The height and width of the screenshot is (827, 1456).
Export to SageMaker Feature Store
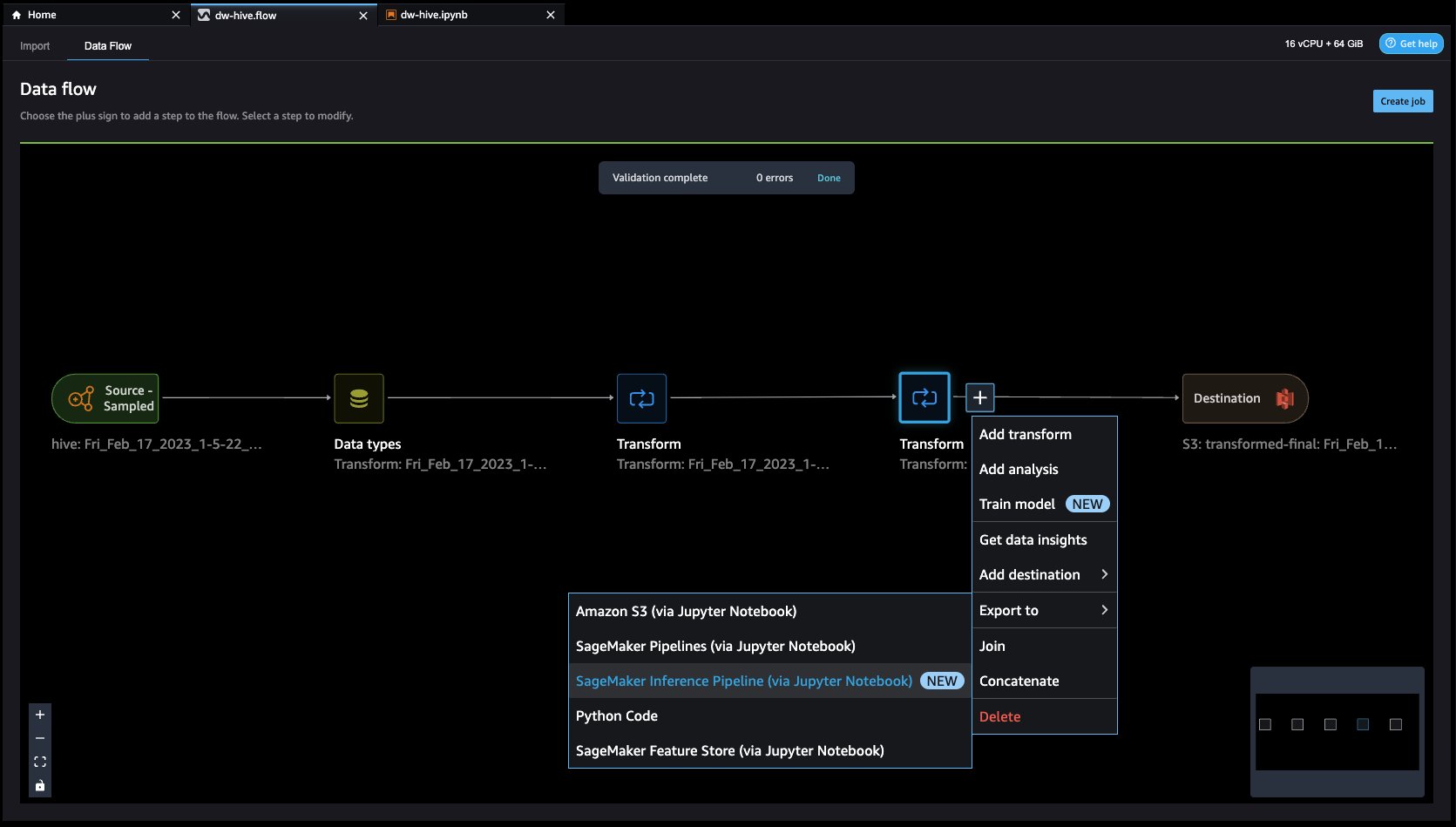pyautogui.click(x=769, y=750)
